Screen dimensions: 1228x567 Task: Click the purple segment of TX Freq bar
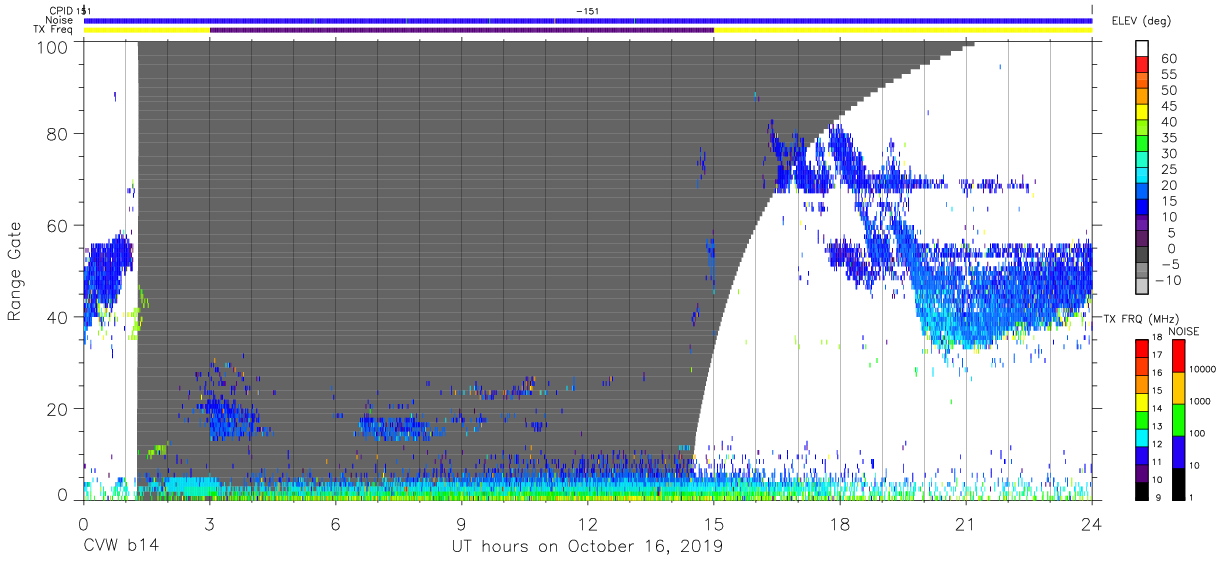[462, 30]
